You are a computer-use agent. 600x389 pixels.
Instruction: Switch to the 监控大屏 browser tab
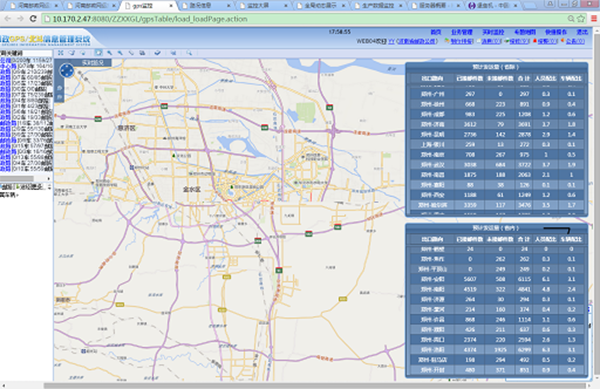(262, 6)
